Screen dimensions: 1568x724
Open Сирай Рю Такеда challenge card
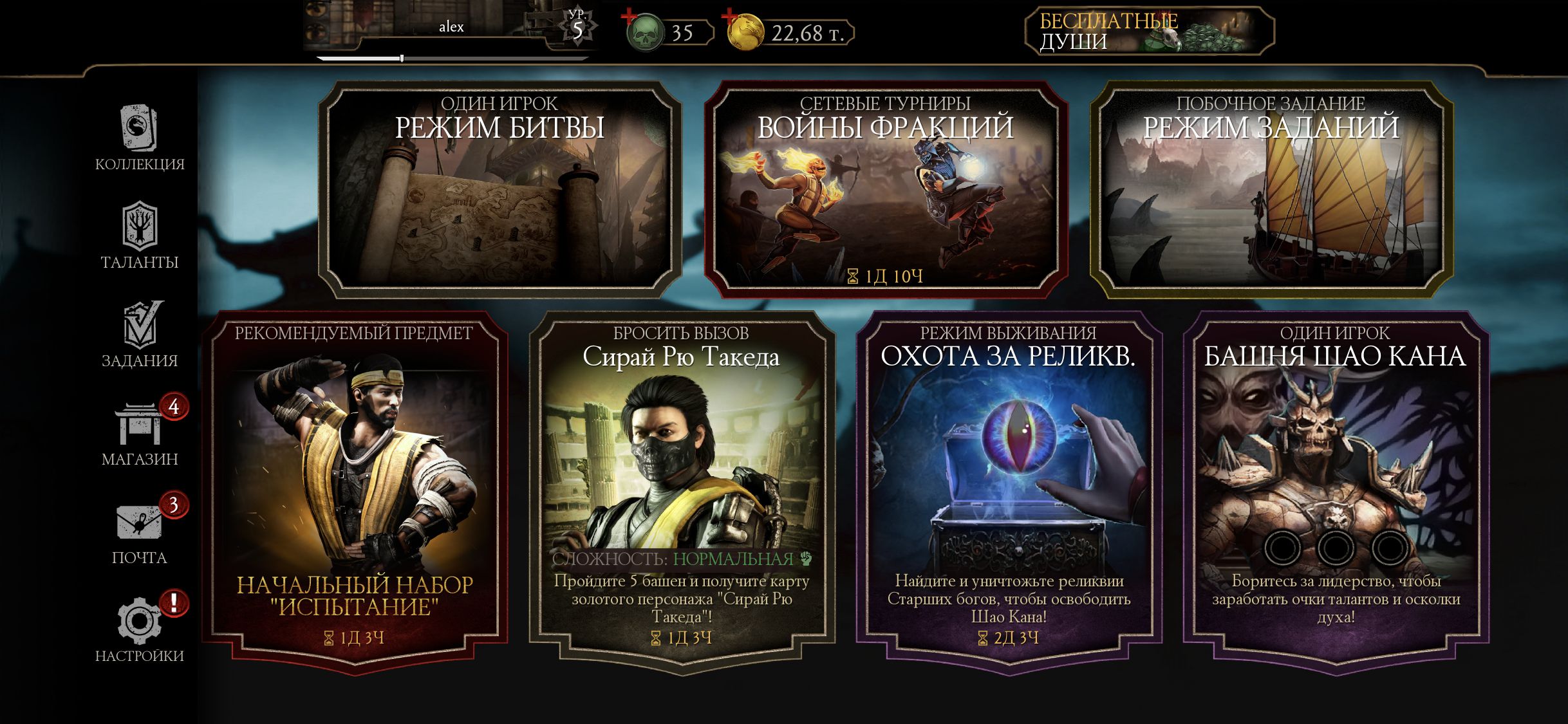point(682,492)
